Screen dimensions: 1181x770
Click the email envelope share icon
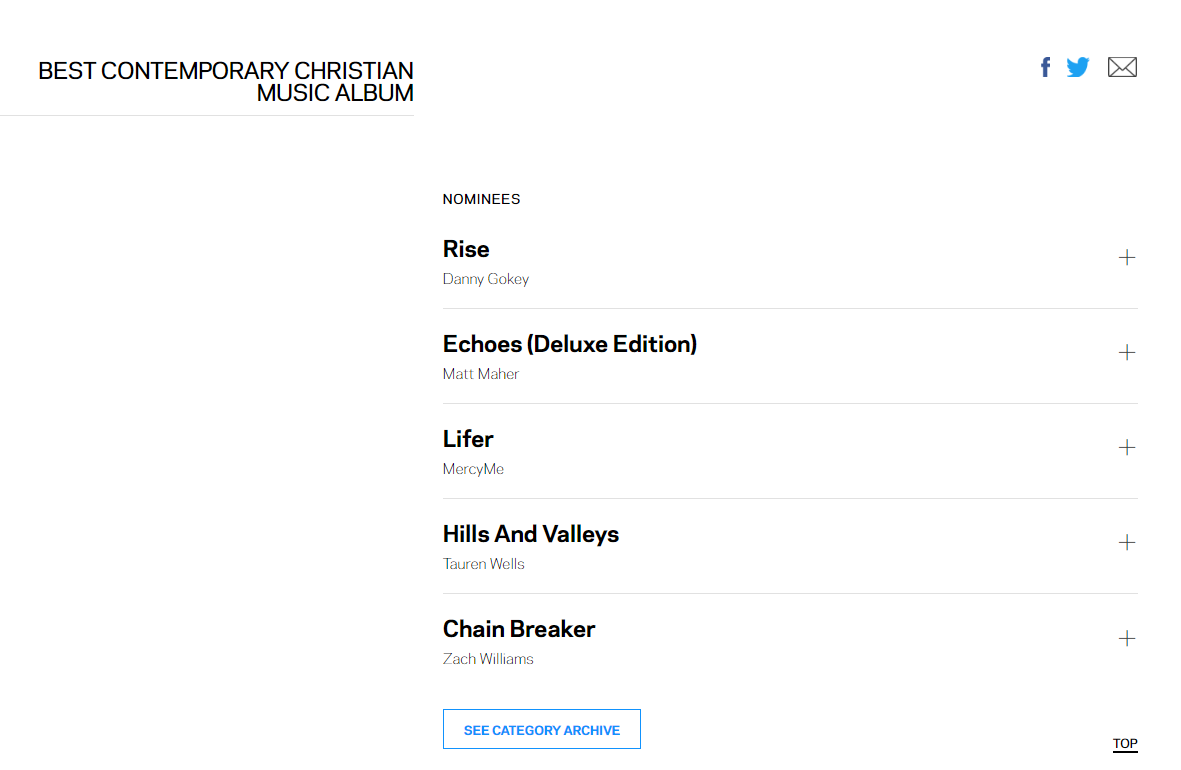tap(1122, 67)
